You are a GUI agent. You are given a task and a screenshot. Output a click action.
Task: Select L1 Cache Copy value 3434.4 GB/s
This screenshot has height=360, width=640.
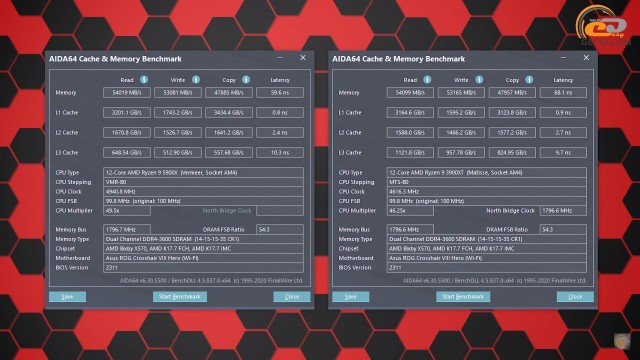point(229,113)
